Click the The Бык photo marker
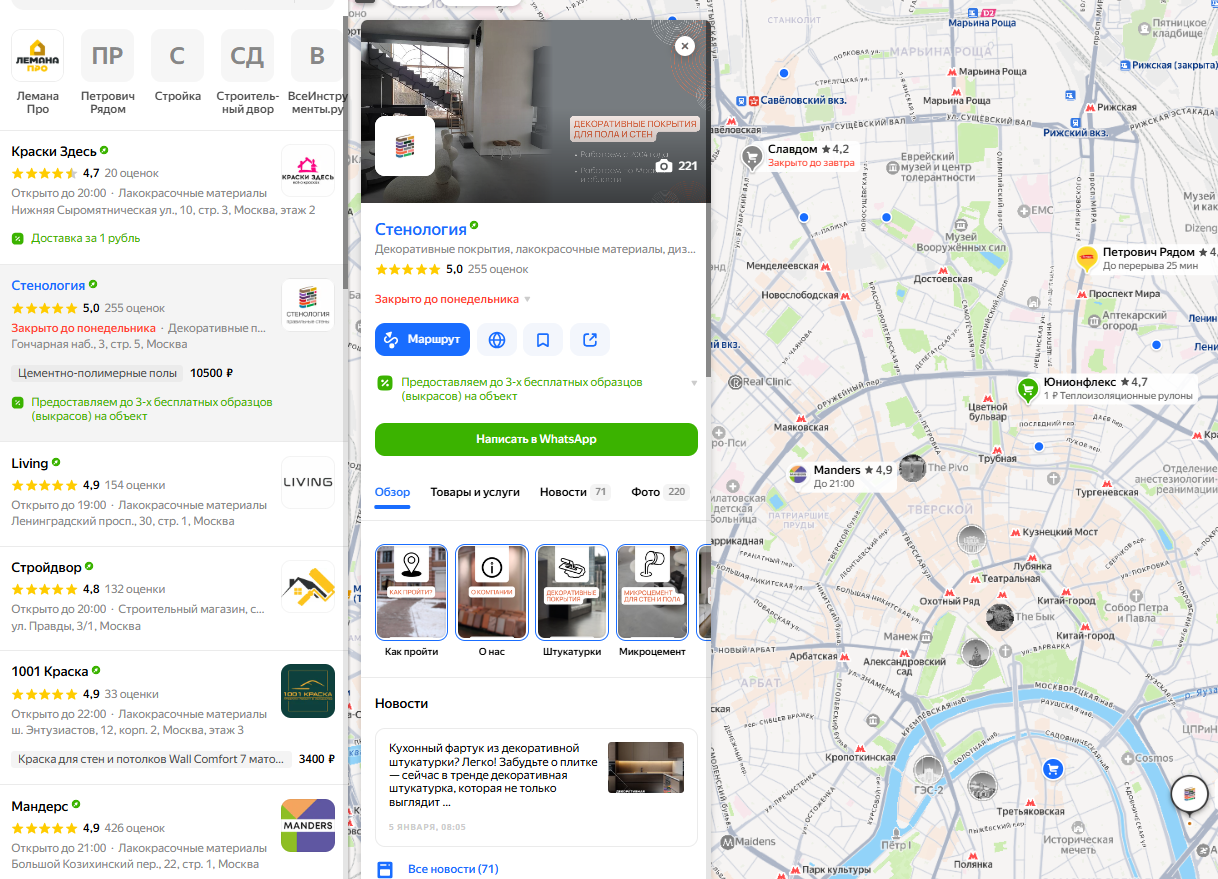The height and width of the screenshot is (879, 1218). (x=1000, y=617)
